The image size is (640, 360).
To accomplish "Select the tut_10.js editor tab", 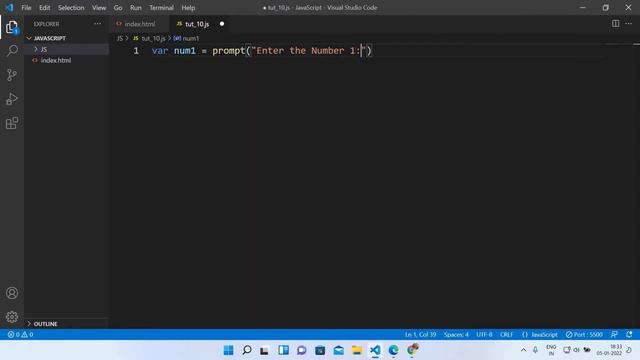I will click(x=197, y=24).
